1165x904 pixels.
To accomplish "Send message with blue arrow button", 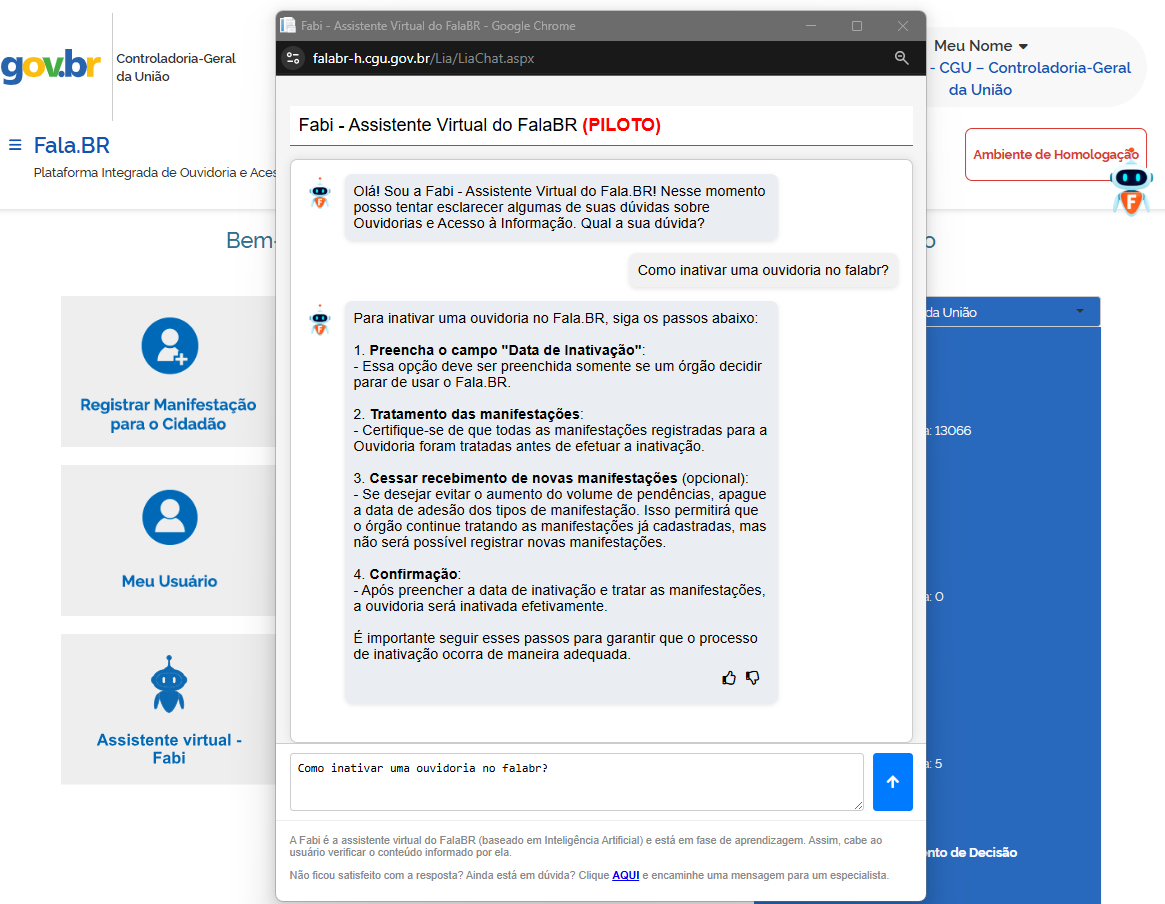I will pyautogui.click(x=892, y=782).
